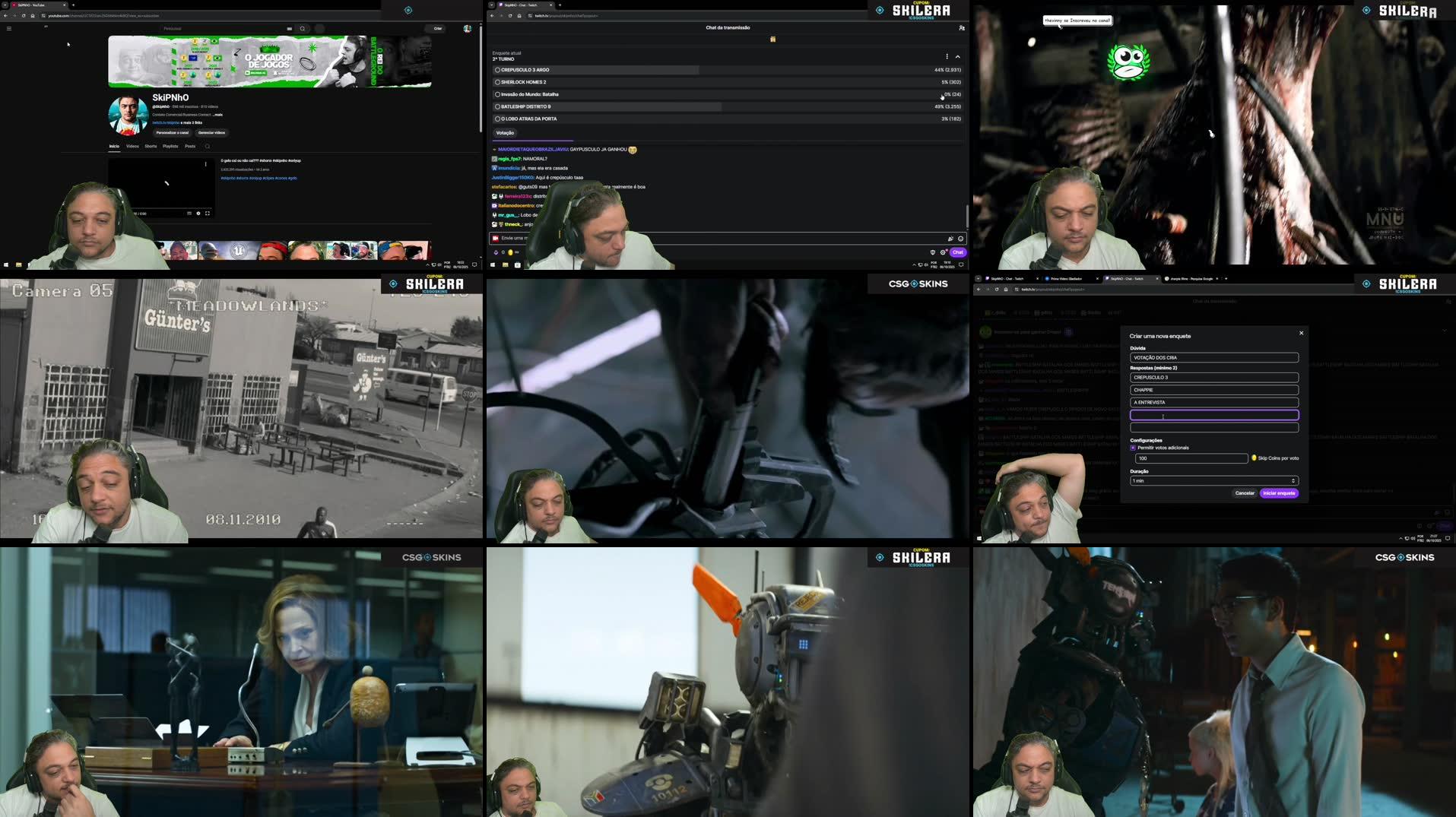Click the Iniciar enquete button
The height and width of the screenshot is (817, 1456).
coord(1279,493)
